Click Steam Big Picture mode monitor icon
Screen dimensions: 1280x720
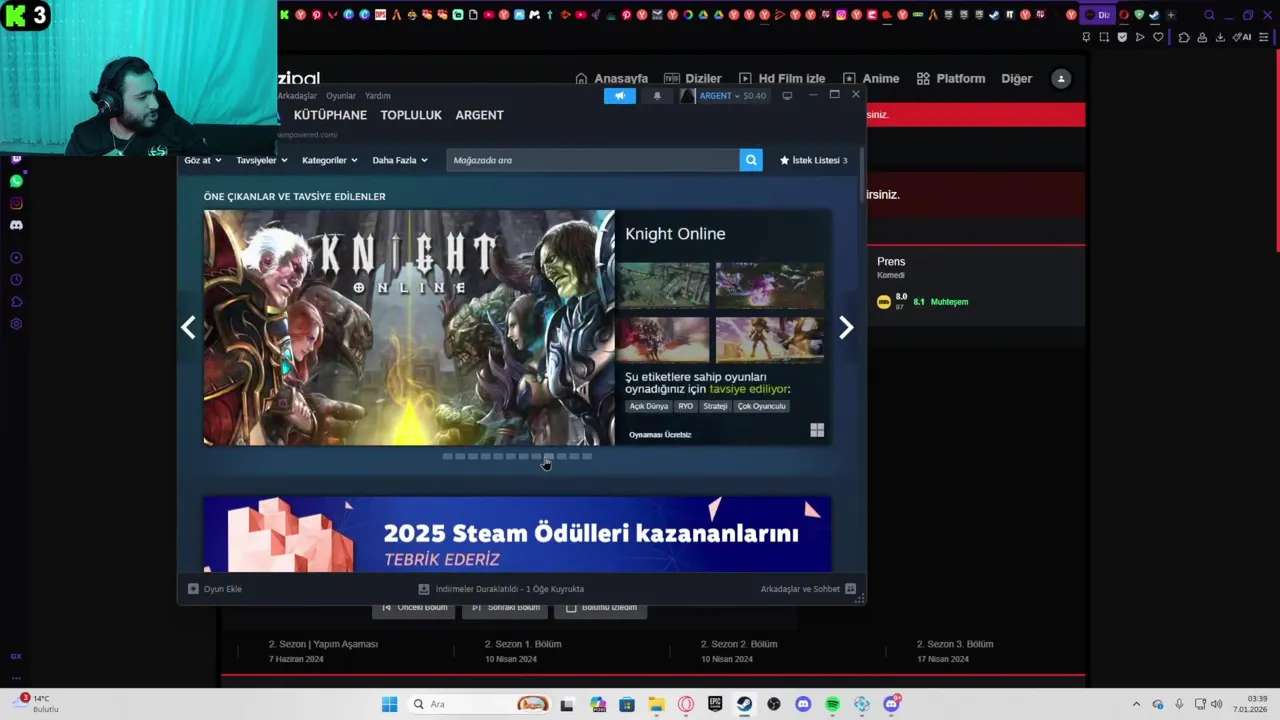(x=787, y=96)
